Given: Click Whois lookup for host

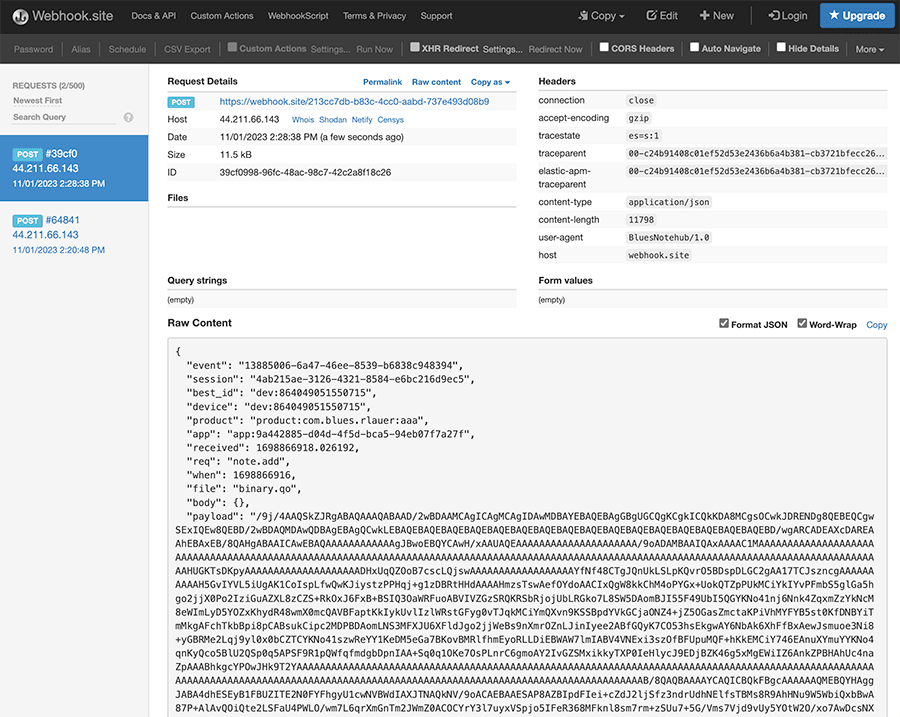Looking at the screenshot, I should pyautogui.click(x=302, y=119).
